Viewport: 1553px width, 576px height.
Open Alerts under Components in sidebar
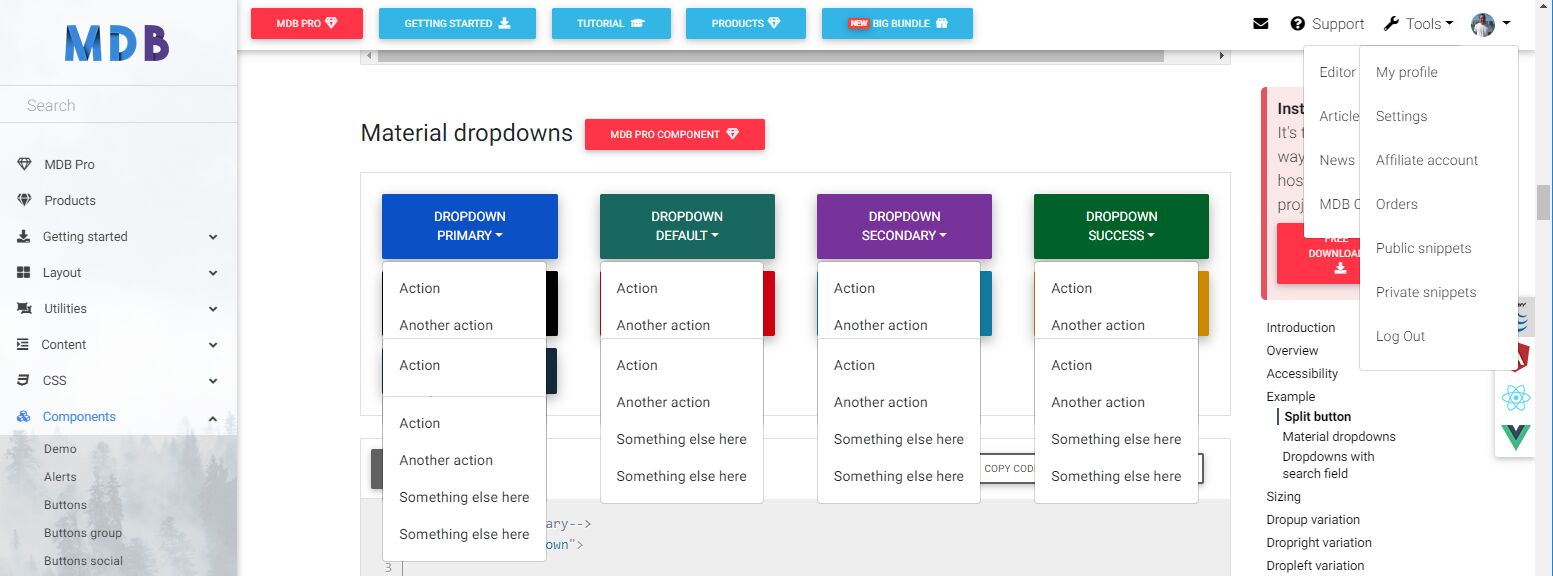[60, 477]
